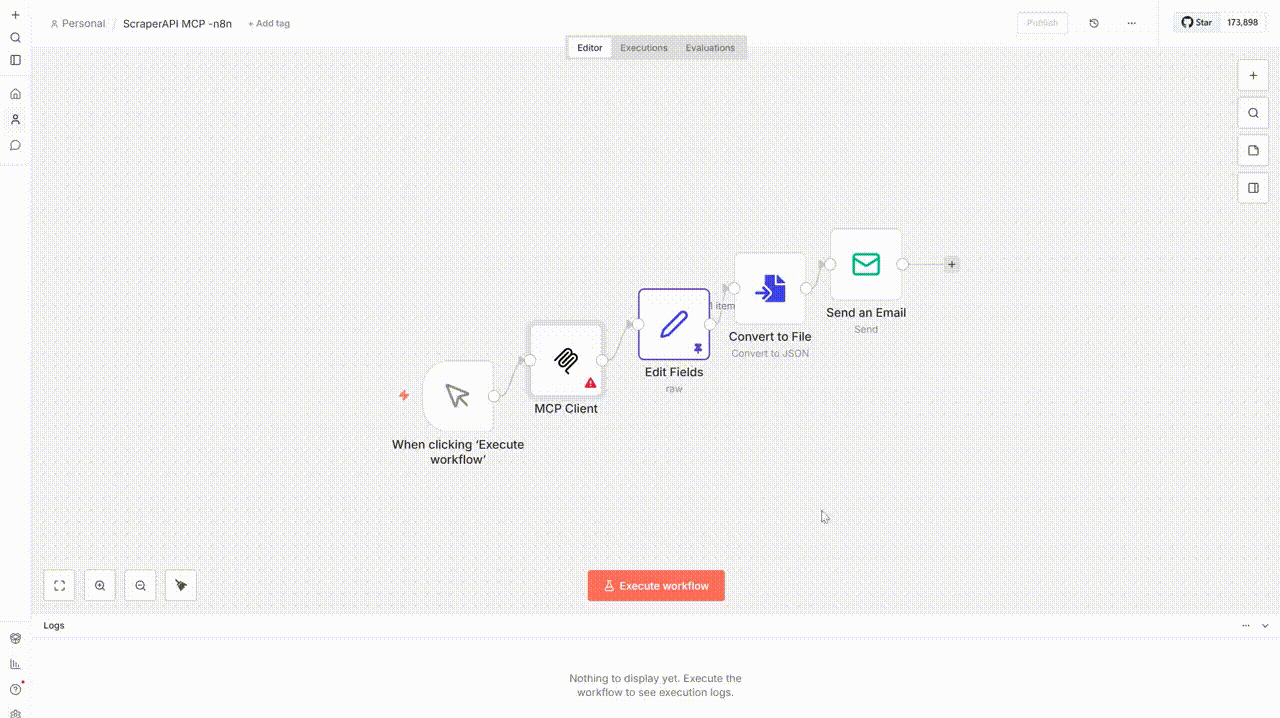
Task: Fit workflow to view
Action: click(60, 586)
